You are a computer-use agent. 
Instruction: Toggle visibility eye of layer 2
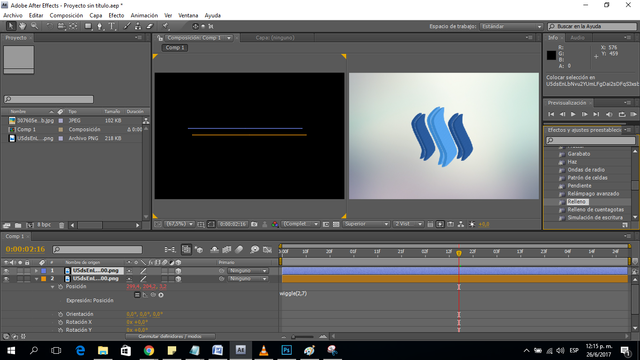[7, 279]
